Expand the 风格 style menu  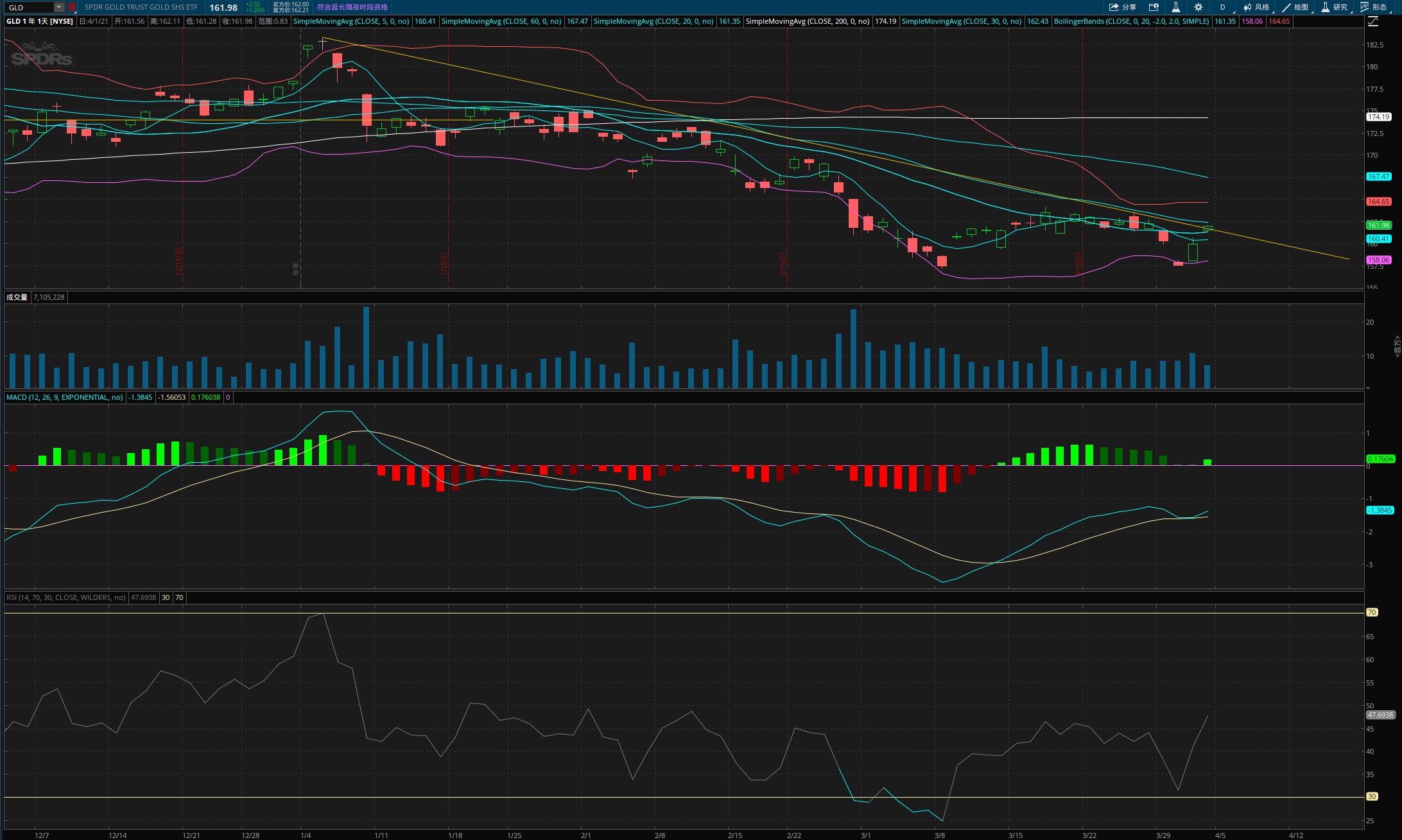coord(1256,7)
